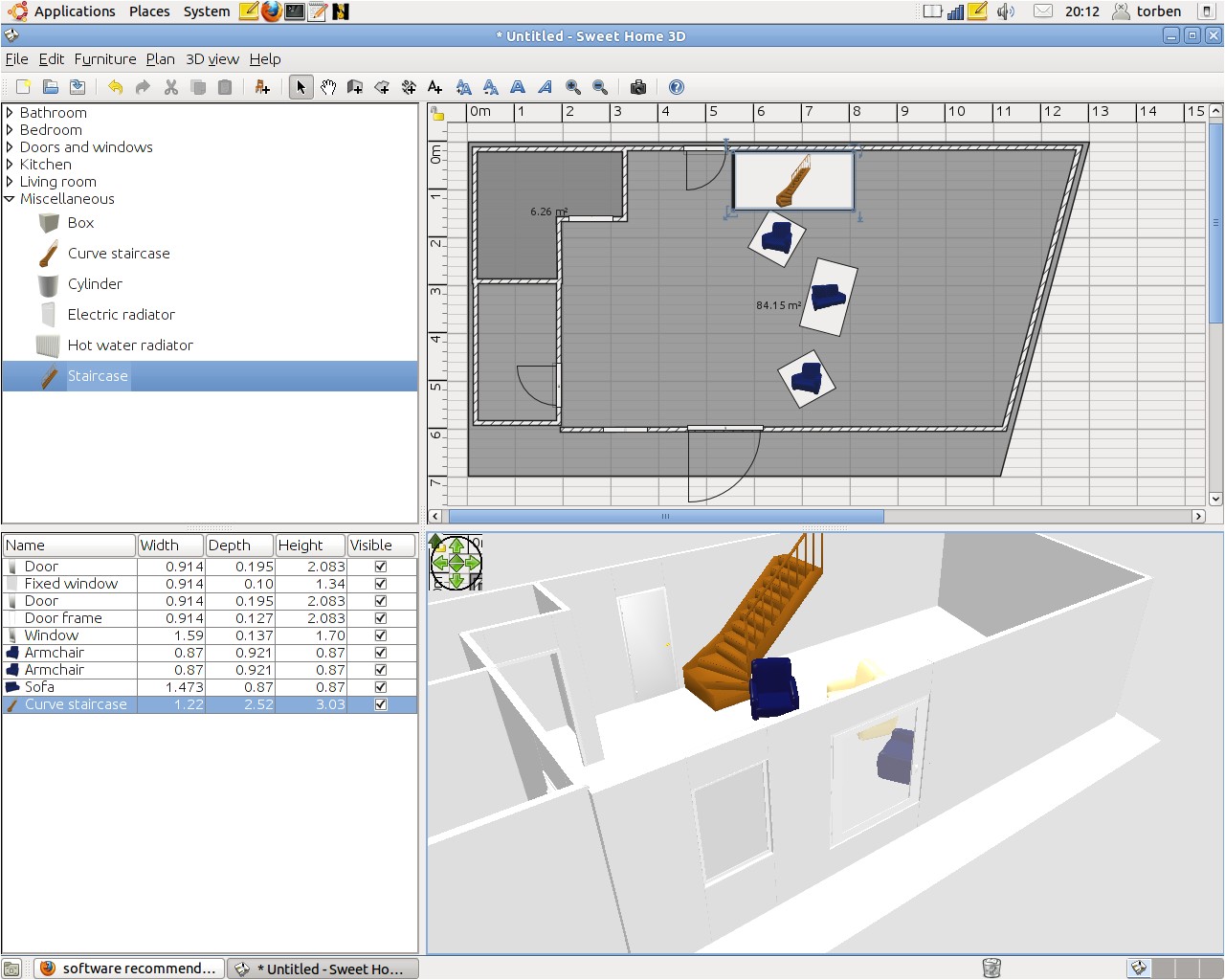Viewport: 1225px width, 980px height.
Task: Expand the Doors and windows category
Action: tap(10, 146)
